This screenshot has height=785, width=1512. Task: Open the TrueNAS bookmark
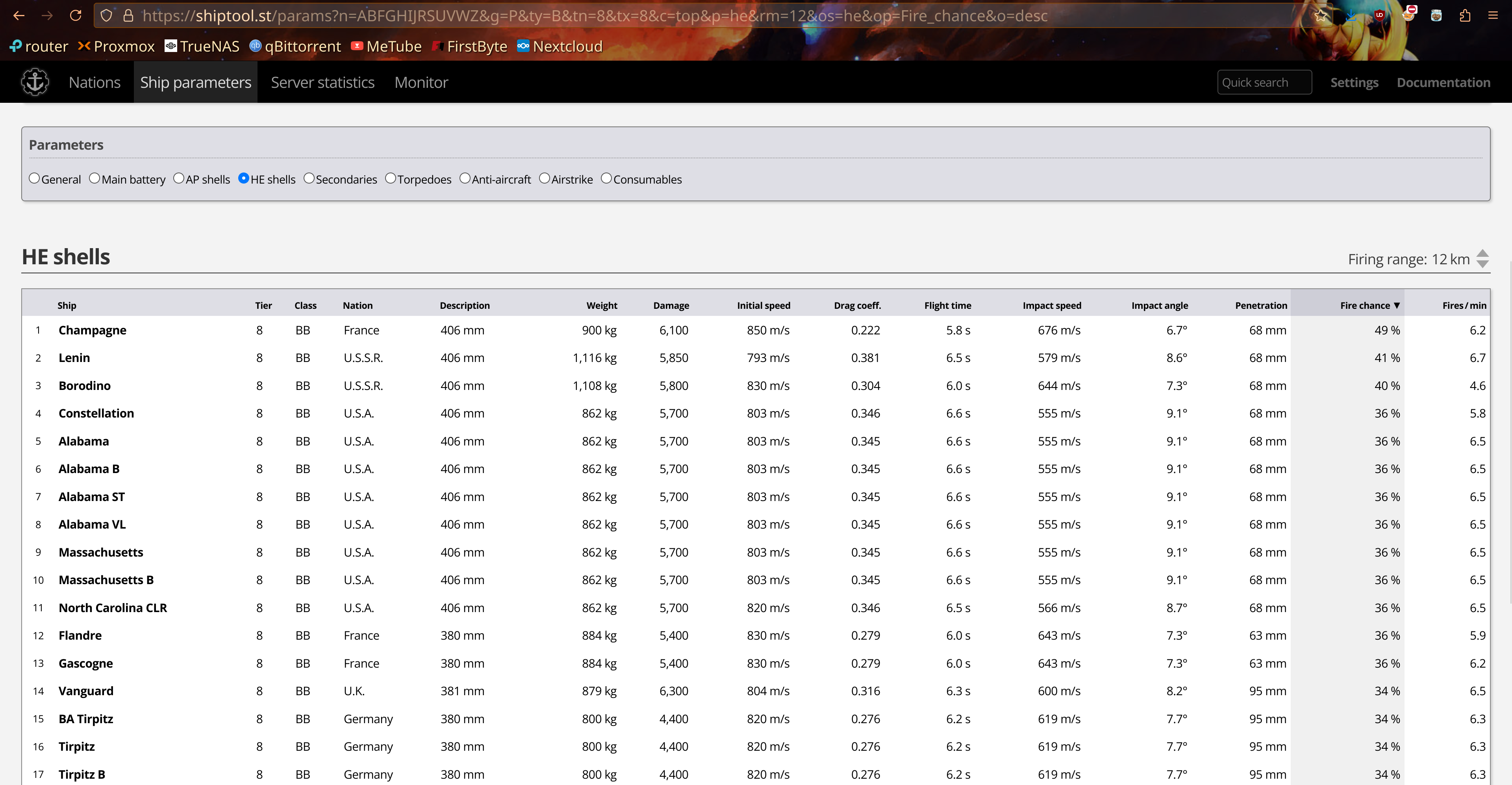[202, 46]
